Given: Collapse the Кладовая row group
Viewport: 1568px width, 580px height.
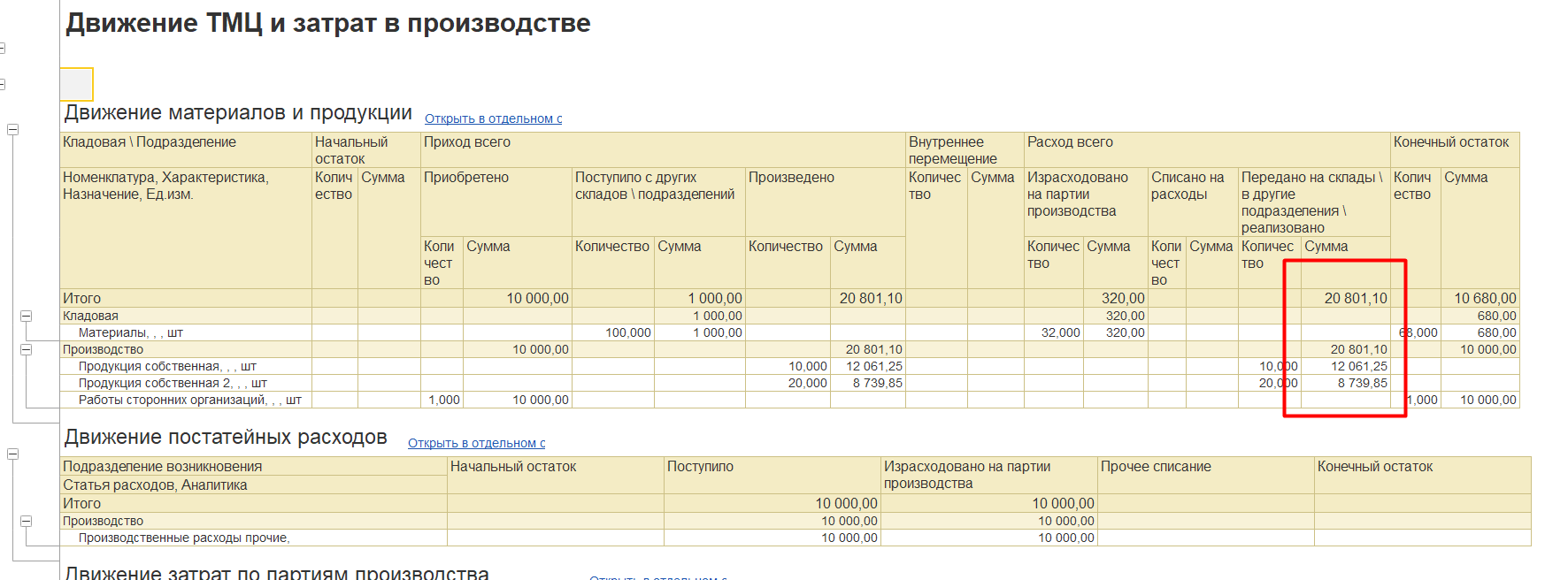Looking at the screenshot, I should pos(27,316).
